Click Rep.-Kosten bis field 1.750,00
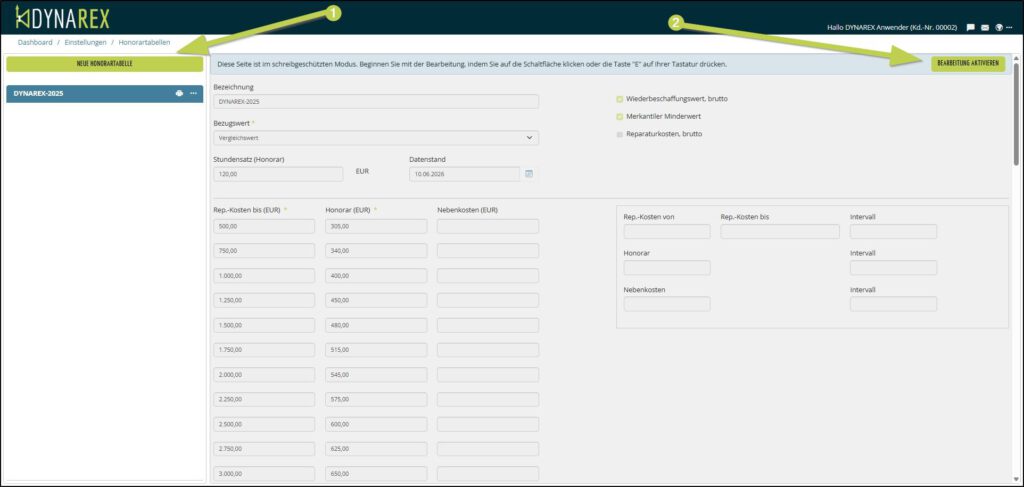Image resolution: width=1024 pixels, height=487 pixels. pyautogui.click(x=264, y=350)
